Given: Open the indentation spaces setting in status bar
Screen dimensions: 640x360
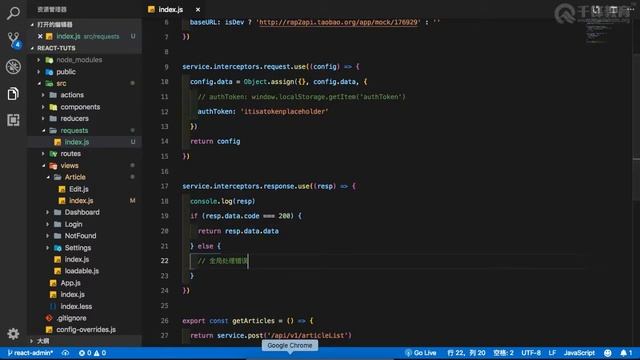Looking at the screenshot, I should tap(503, 353).
